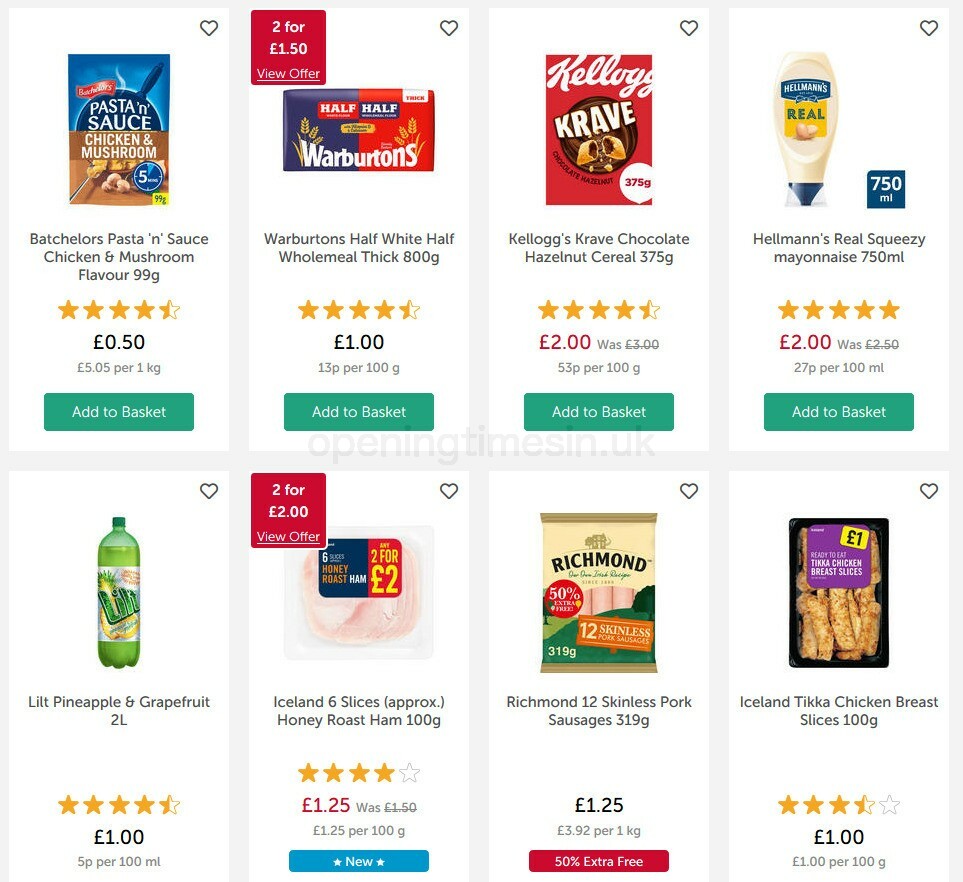This screenshot has height=882, width=963.
Task: Add Batchelors Pasta 'n' Sauce to basket
Action: [x=119, y=412]
